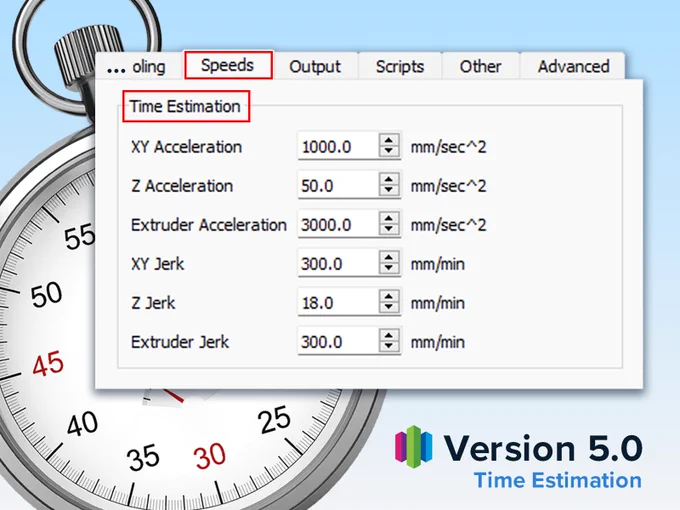Switch to the Speeds tab
680x510 pixels.
pyautogui.click(x=229, y=65)
